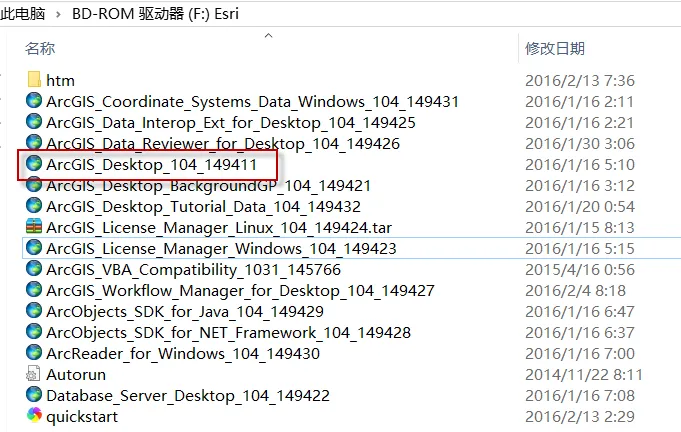681x432 pixels.
Task: Click the ArcGIS_Desktop_104_149411 installer icon
Action: pyautogui.click(x=34, y=164)
